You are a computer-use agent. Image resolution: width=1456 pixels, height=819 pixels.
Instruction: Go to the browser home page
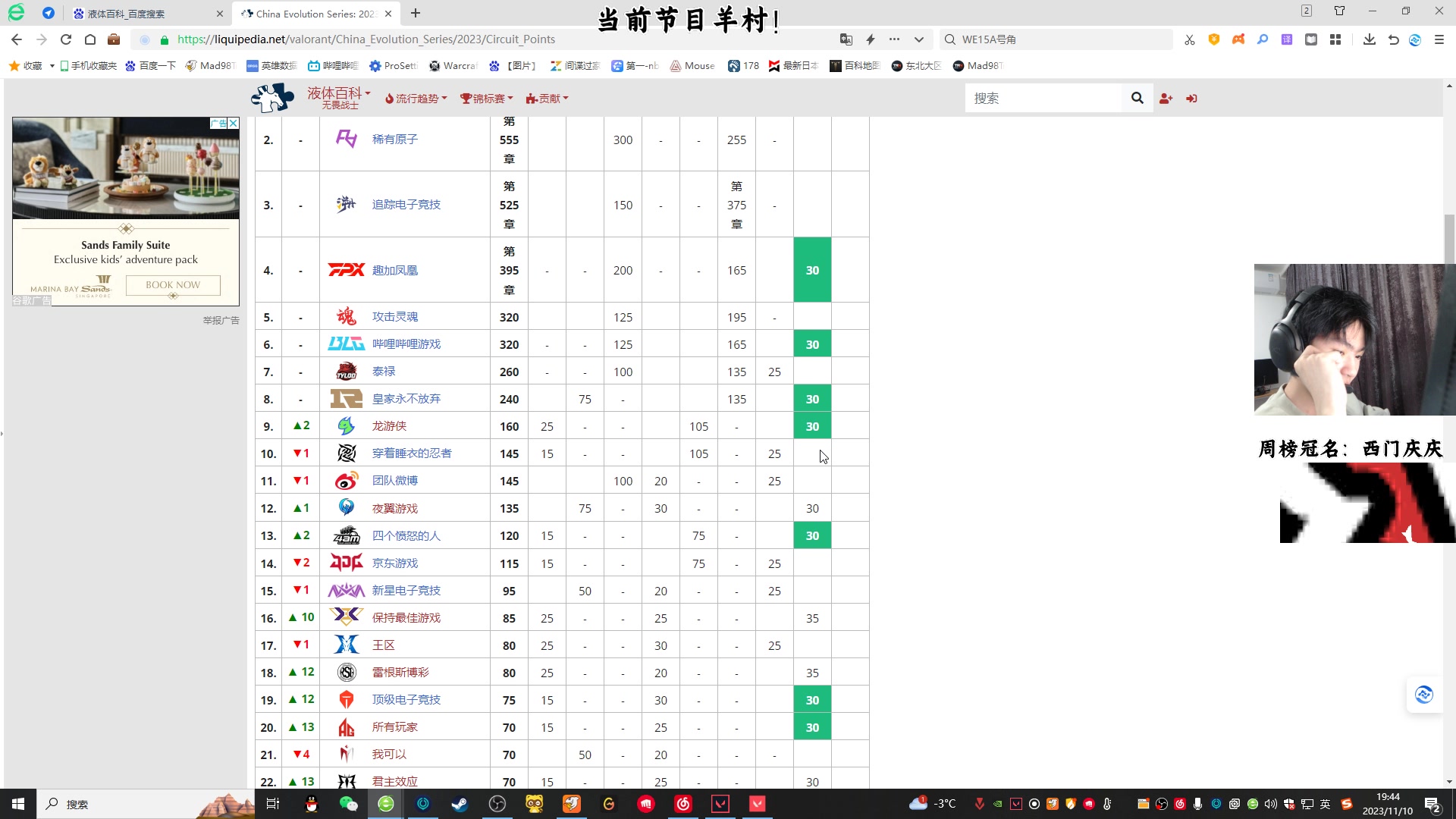(x=90, y=39)
